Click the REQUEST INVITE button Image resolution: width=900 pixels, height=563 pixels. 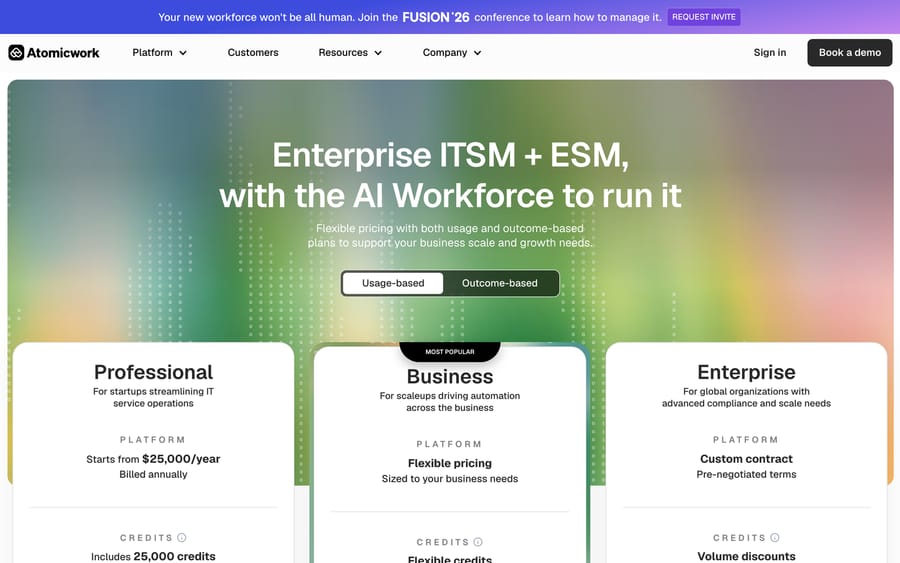704,17
